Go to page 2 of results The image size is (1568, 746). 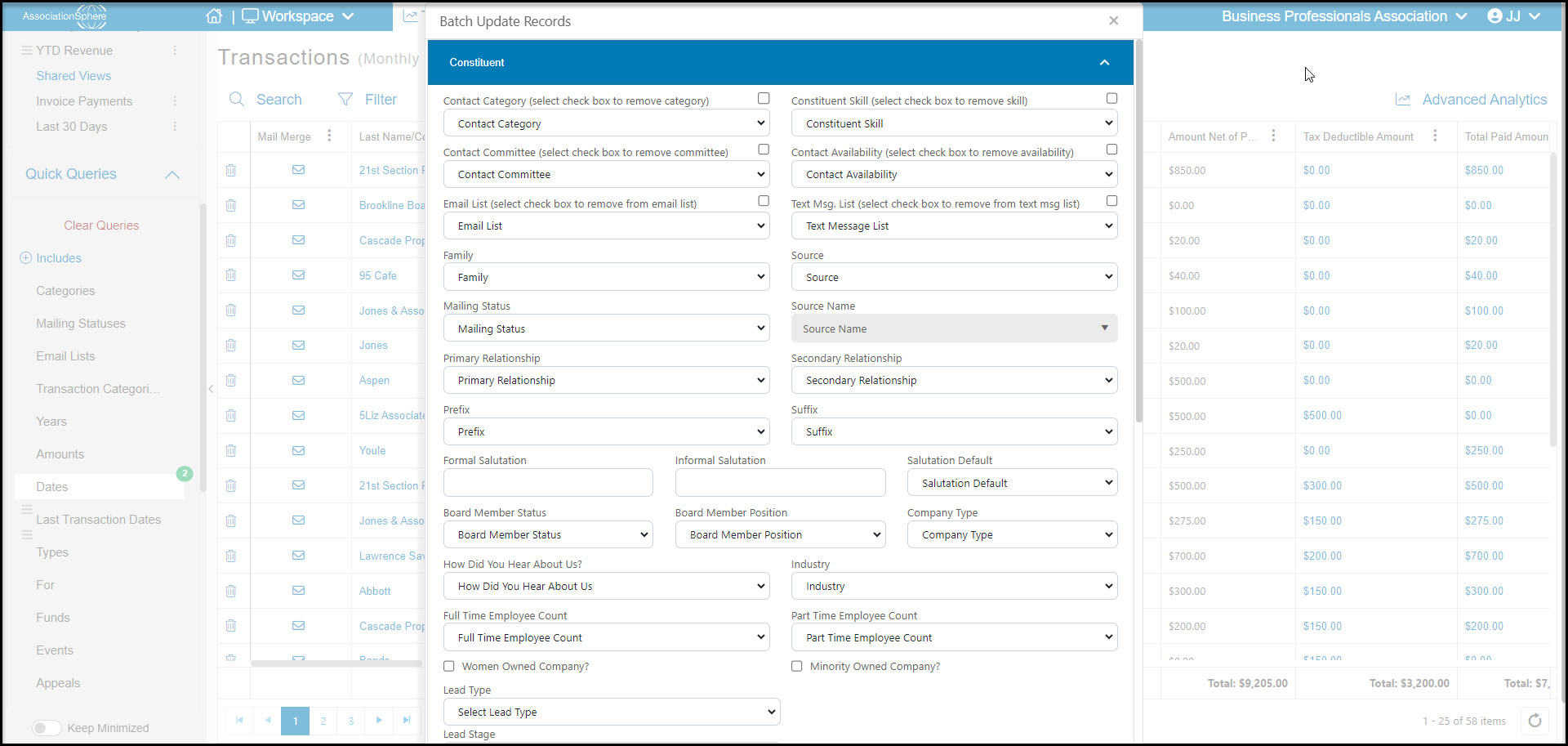[x=323, y=721]
